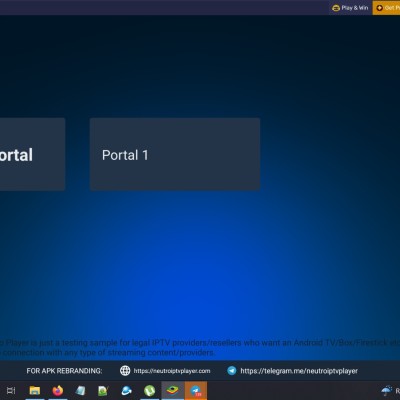Image resolution: width=400 pixels, height=400 pixels.
Task: Open the blue globe browser taskbar icon
Action: (126, 390)
